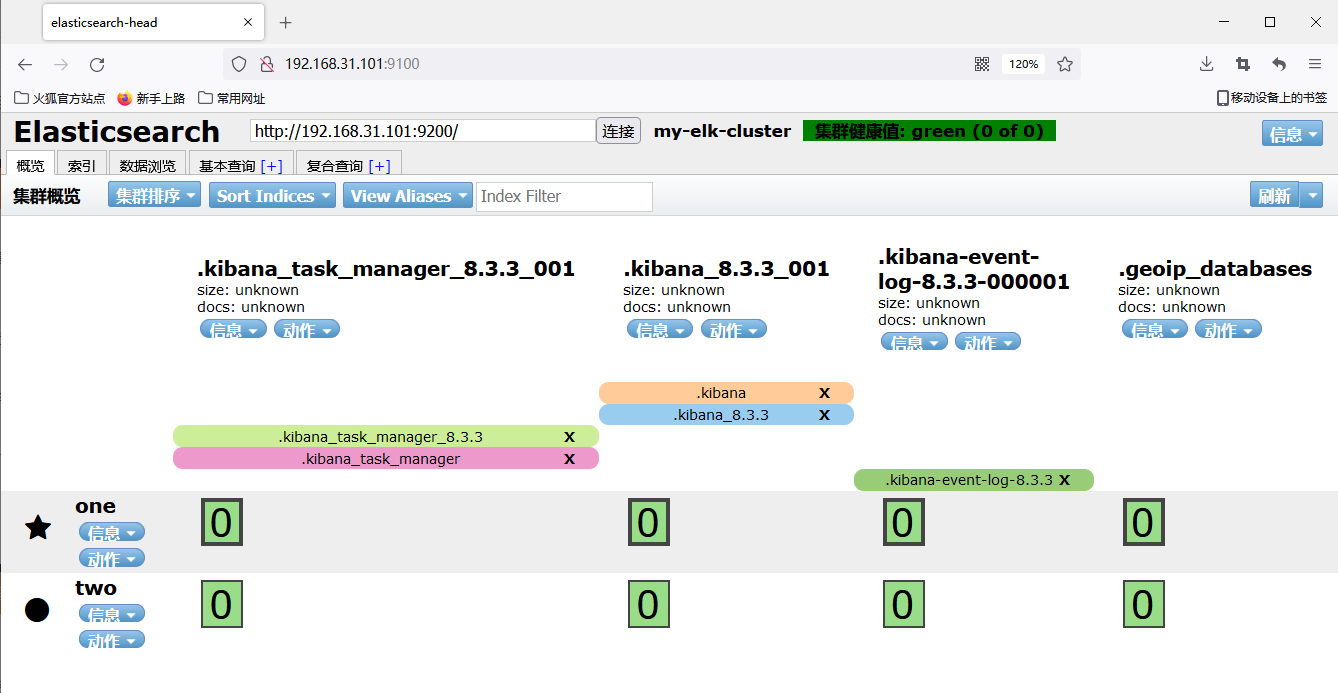This screenshot has height=693, width=1338.
Task: Open the QR code icon in address bar
Action: pos(982,64)
